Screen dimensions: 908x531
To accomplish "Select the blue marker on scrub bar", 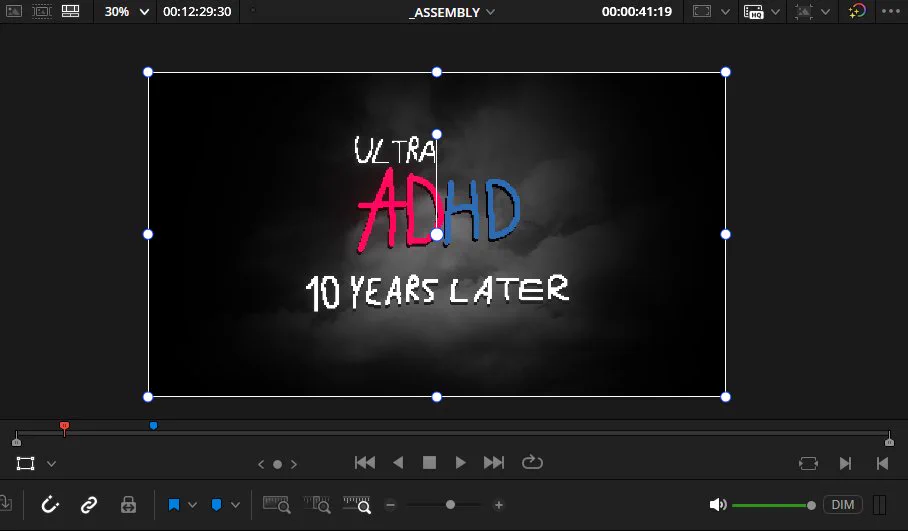I will 153,426.
